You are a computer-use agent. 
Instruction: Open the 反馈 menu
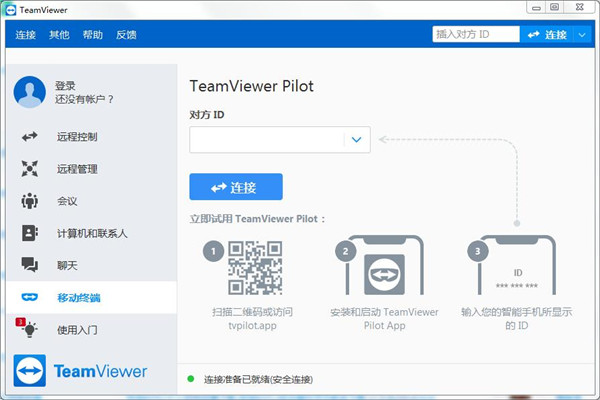click(126, 35)
